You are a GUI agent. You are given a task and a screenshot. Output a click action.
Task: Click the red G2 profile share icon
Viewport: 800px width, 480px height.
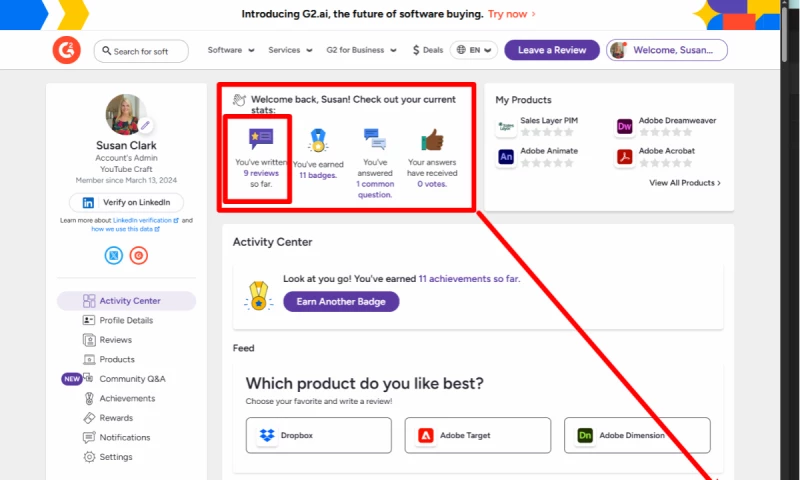[x=139, y=255]
